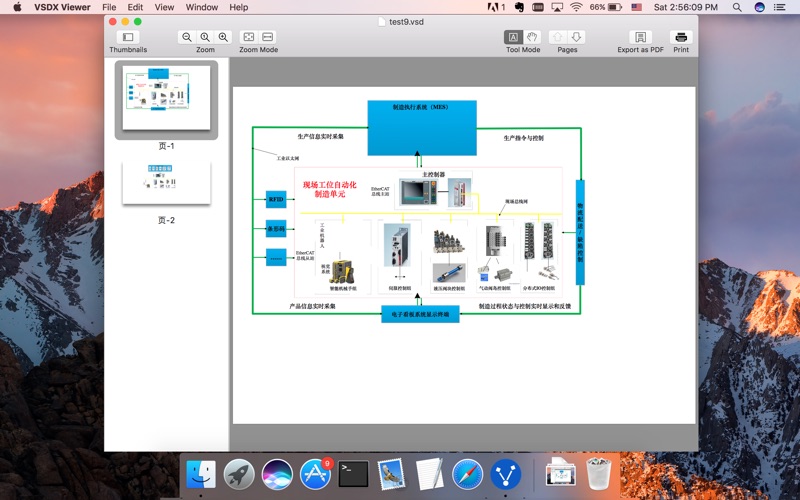
Task: Open the VSDX Viewer application menu
Action: click(x=62, y=7)
